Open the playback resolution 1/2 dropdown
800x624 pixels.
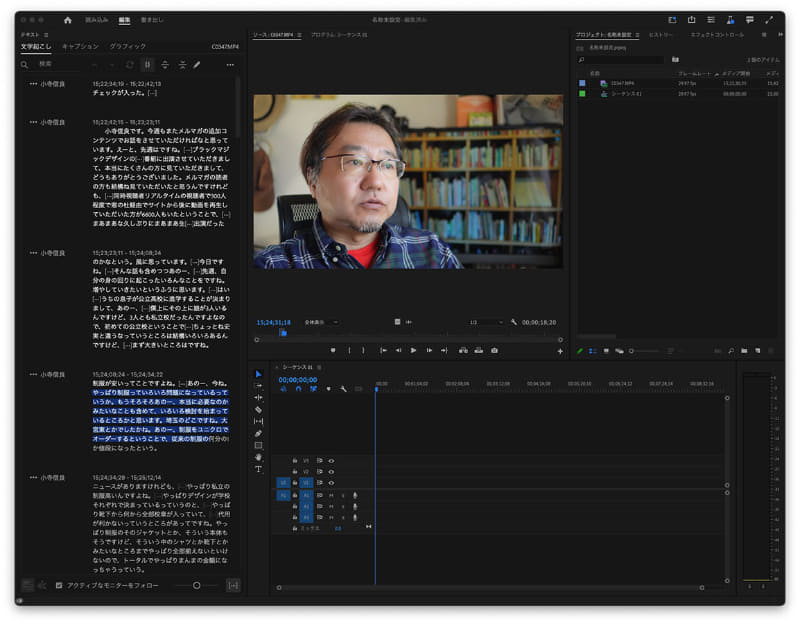(486, 322)
